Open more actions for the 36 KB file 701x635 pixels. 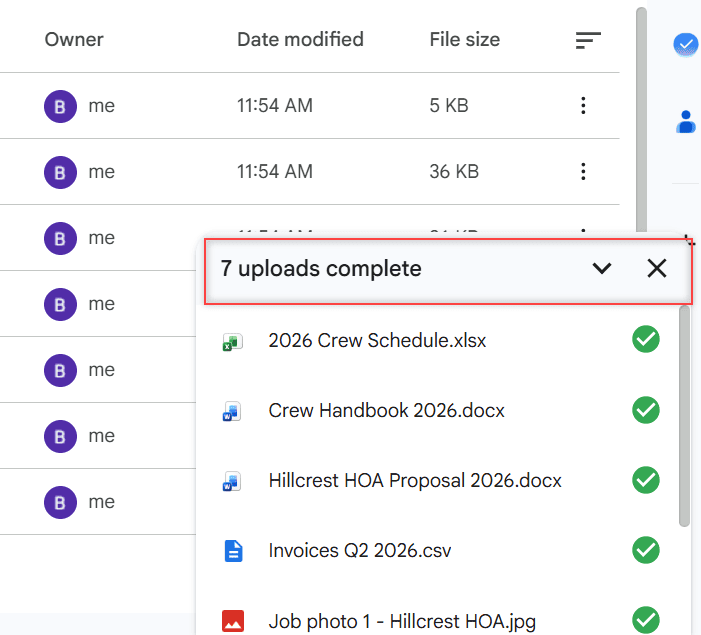pos(583,172)
